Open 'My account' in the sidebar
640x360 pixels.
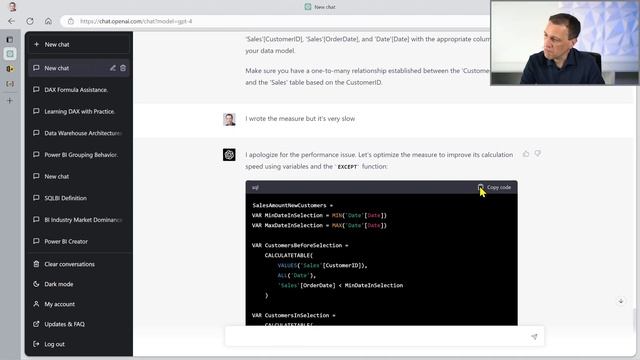point(79,304)
